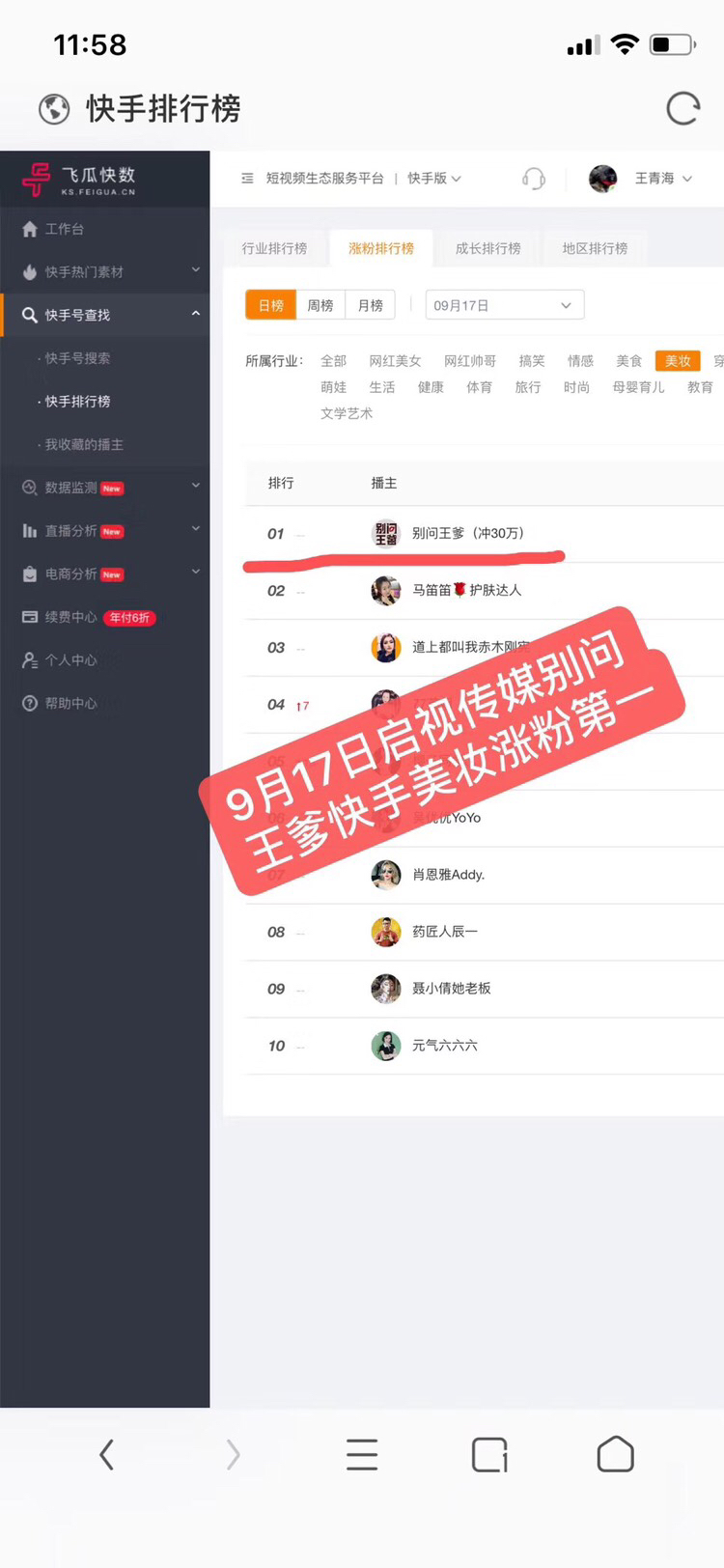Select the 日榜 daily ranking option
This screenshot has width=724, height=1568.
pyautogui.click(x=270, y=305)
